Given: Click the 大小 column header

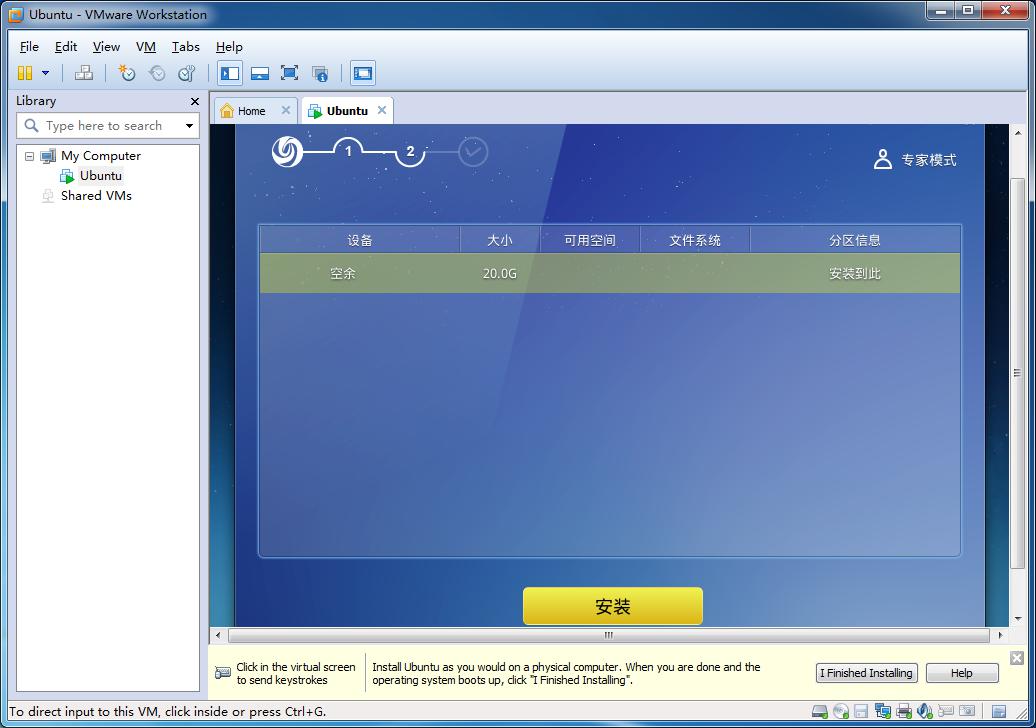Looking at the screenshot, I should coord(500,240).
